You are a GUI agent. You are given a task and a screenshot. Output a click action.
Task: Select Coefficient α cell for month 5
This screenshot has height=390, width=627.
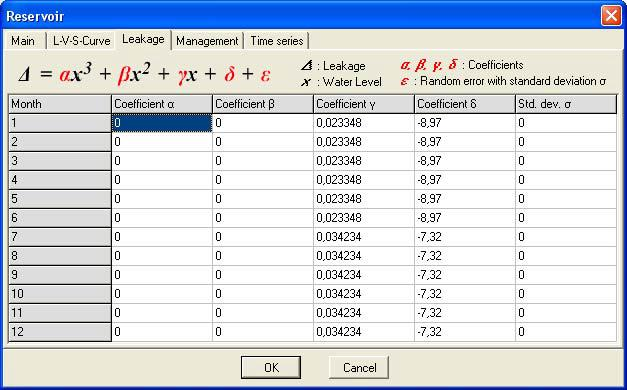tap(162, 199)
